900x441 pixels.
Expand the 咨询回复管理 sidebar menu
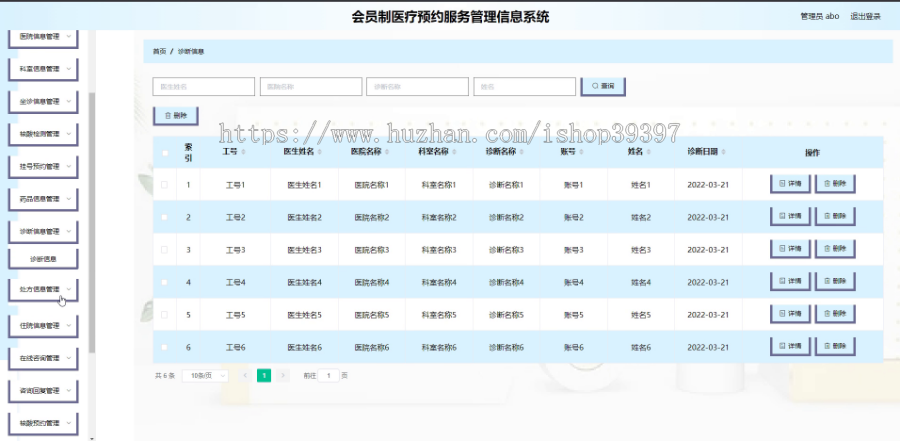[43, 391]
